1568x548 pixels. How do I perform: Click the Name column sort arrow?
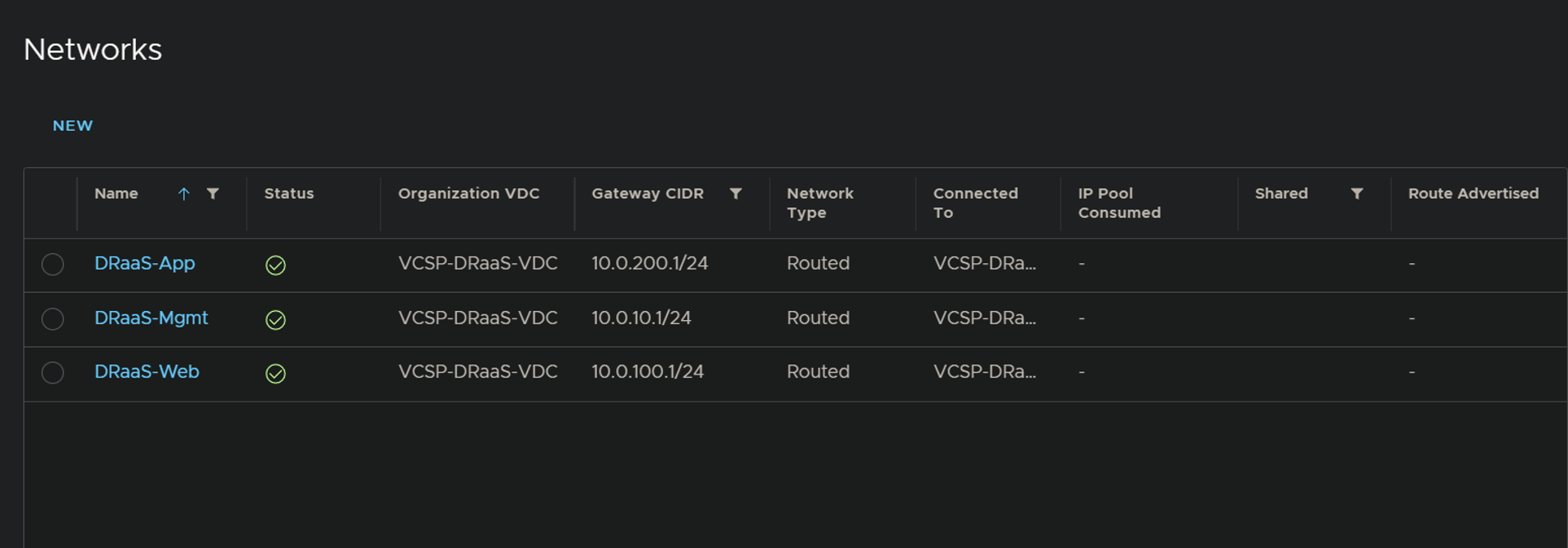pos(184,193)
